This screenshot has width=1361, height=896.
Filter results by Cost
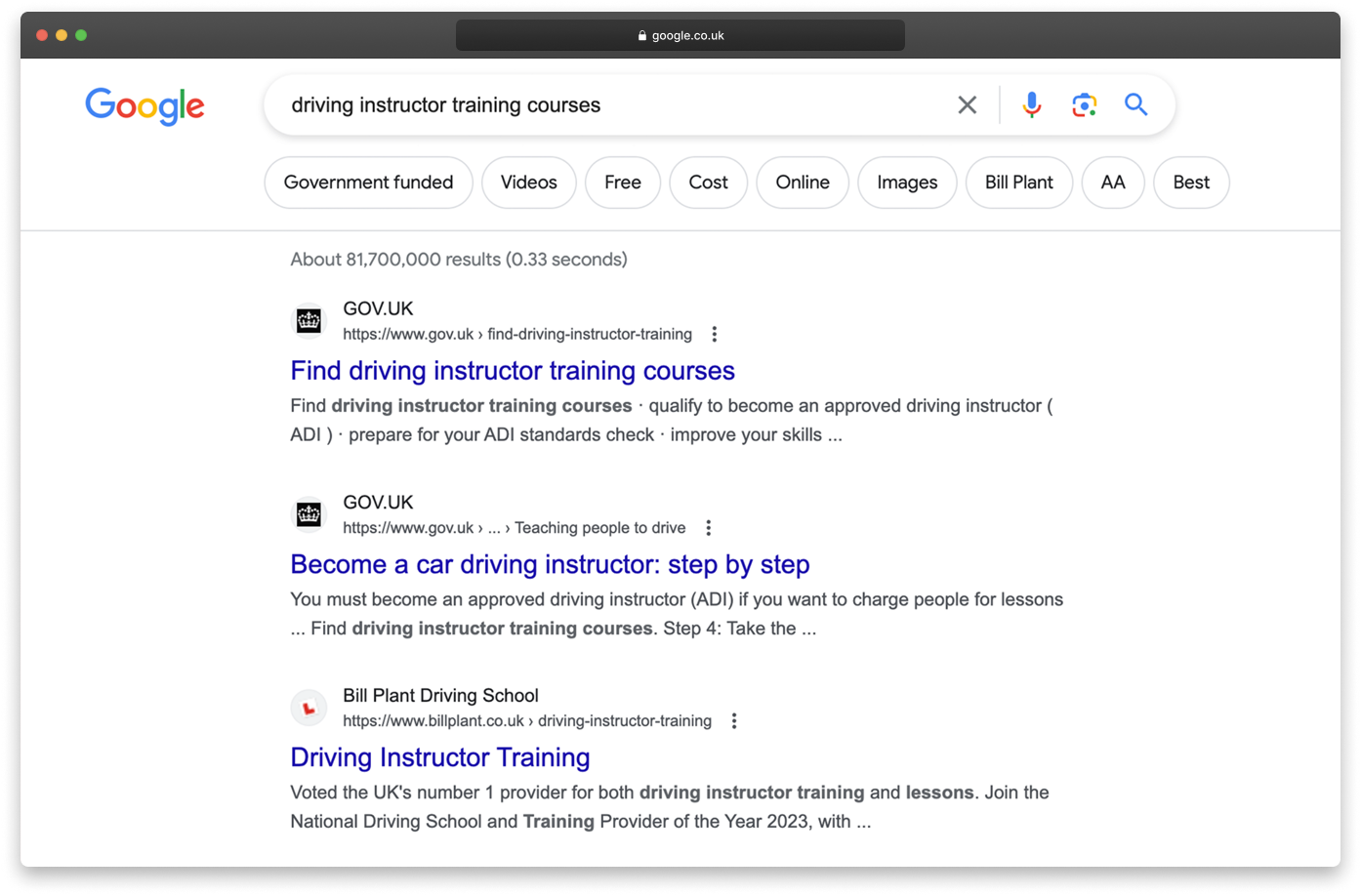coord(708,183)
